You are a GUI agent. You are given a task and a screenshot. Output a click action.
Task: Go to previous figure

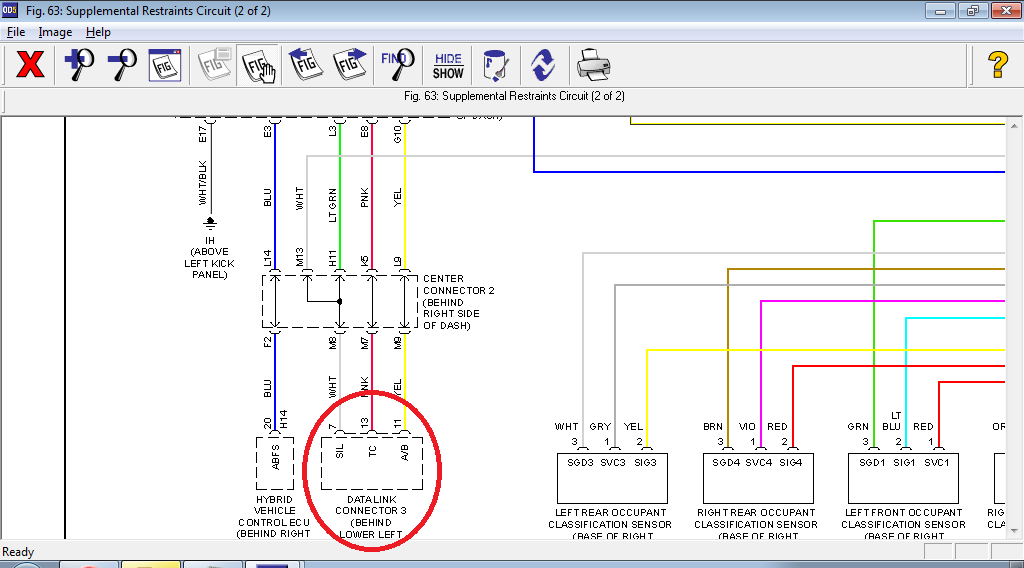305,66
